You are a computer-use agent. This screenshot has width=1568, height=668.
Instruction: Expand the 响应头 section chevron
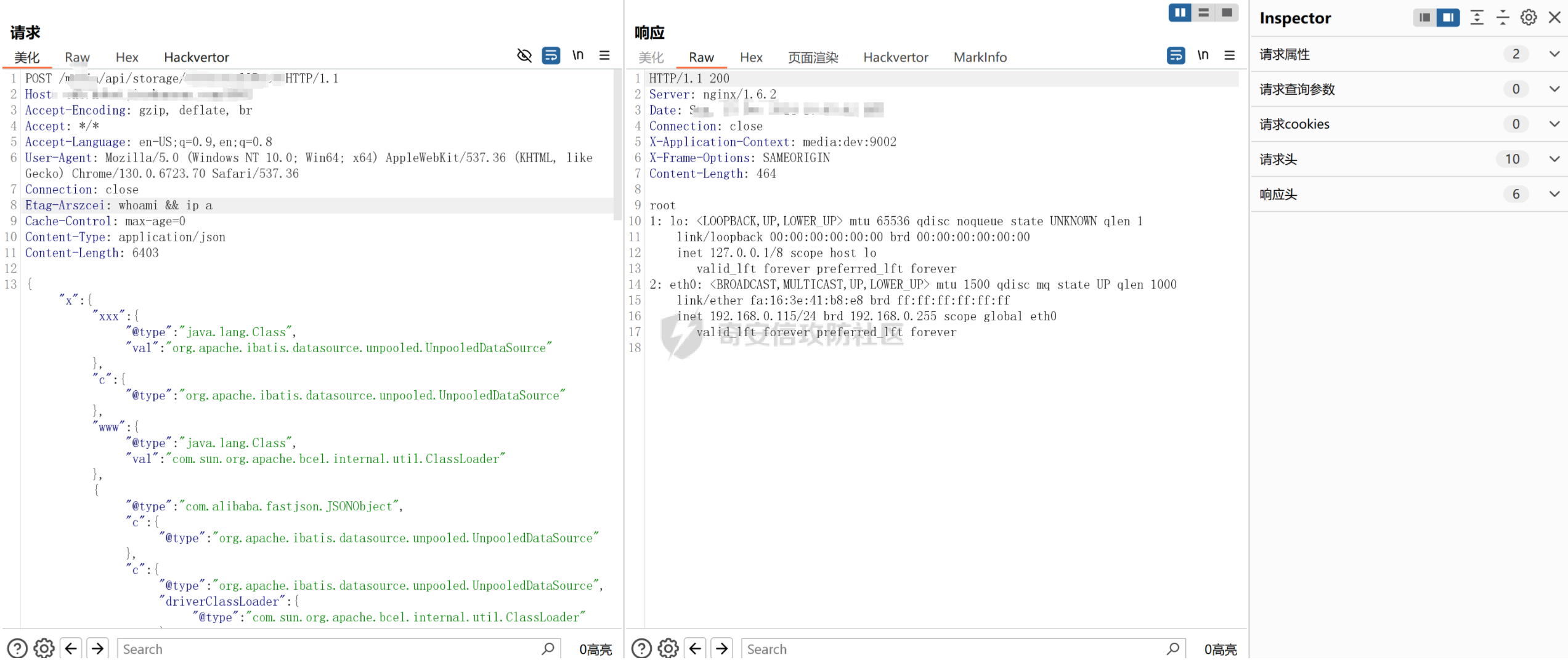click(x=1554, y=194)
